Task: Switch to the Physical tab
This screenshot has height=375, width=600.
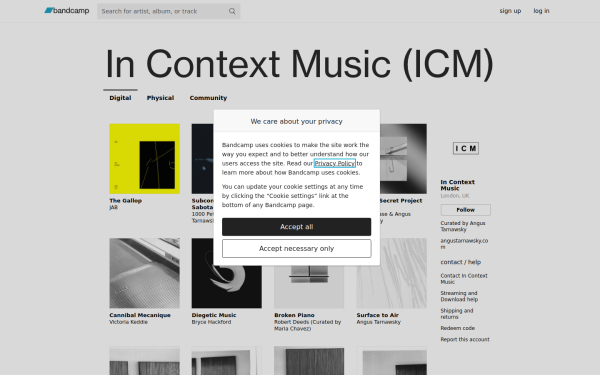Action: click(160, 98)
